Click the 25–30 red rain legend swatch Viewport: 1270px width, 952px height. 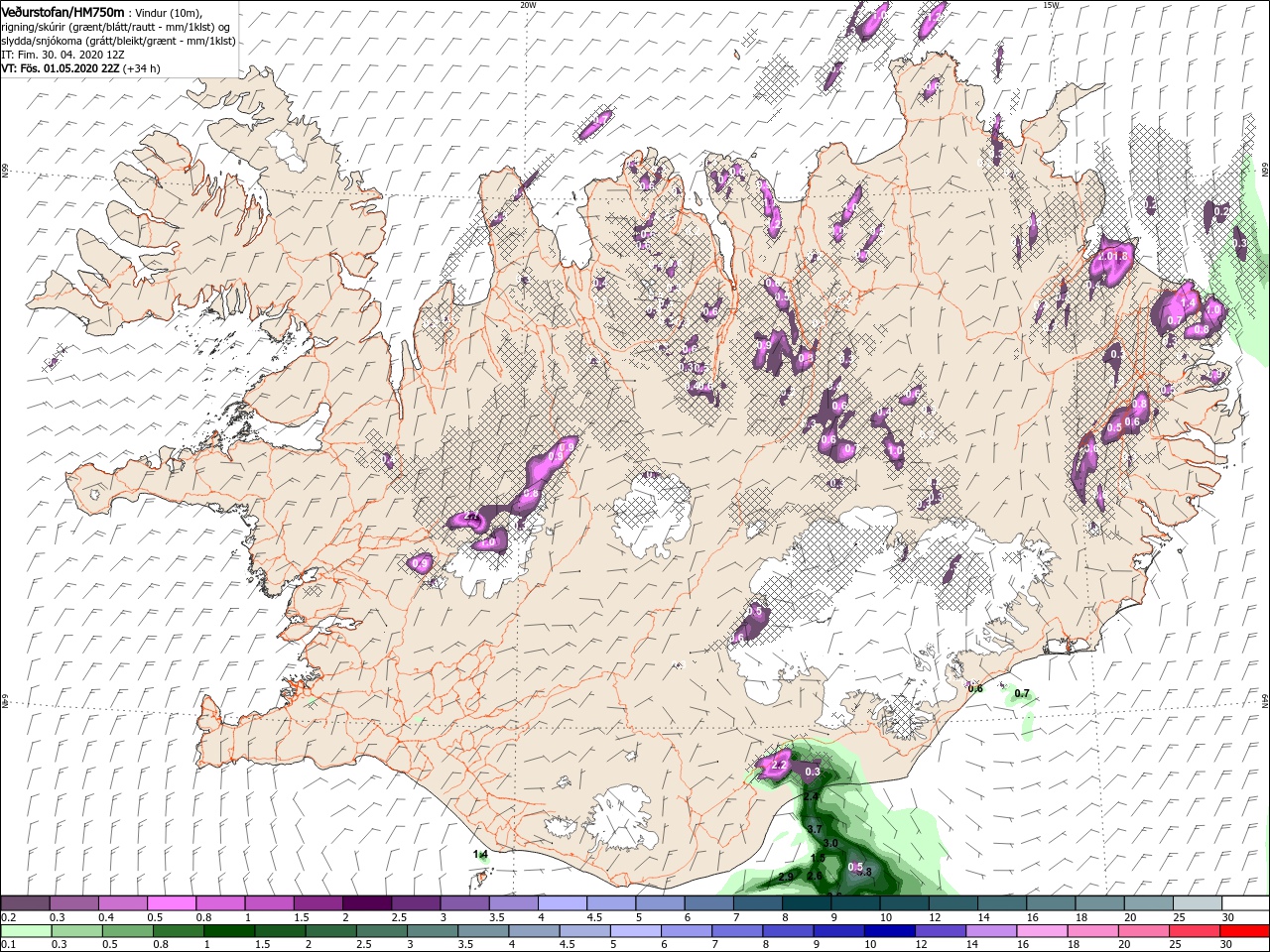(x=1196, y=931)
